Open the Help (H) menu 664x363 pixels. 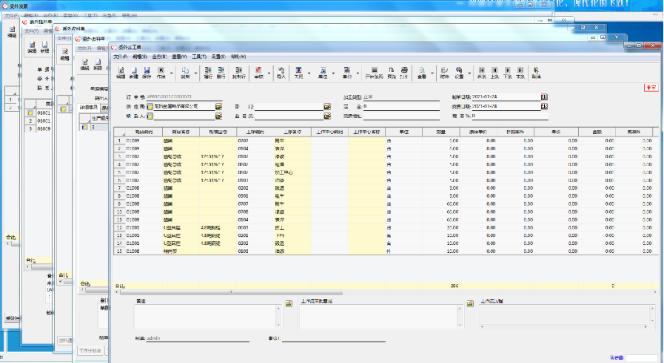pyautogui.click(x=238, y=56)
